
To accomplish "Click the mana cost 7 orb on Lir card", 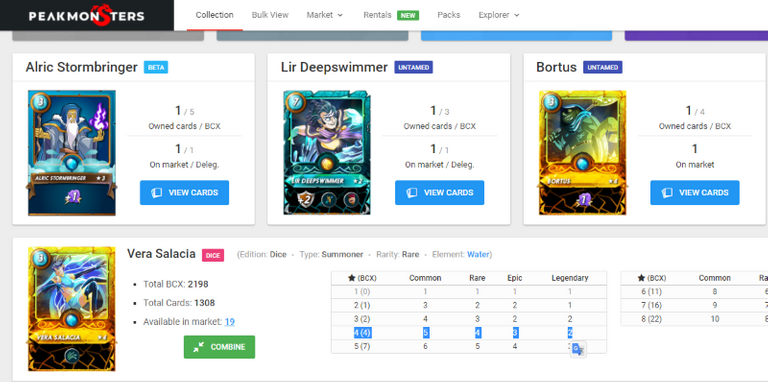I will [295, 102].
